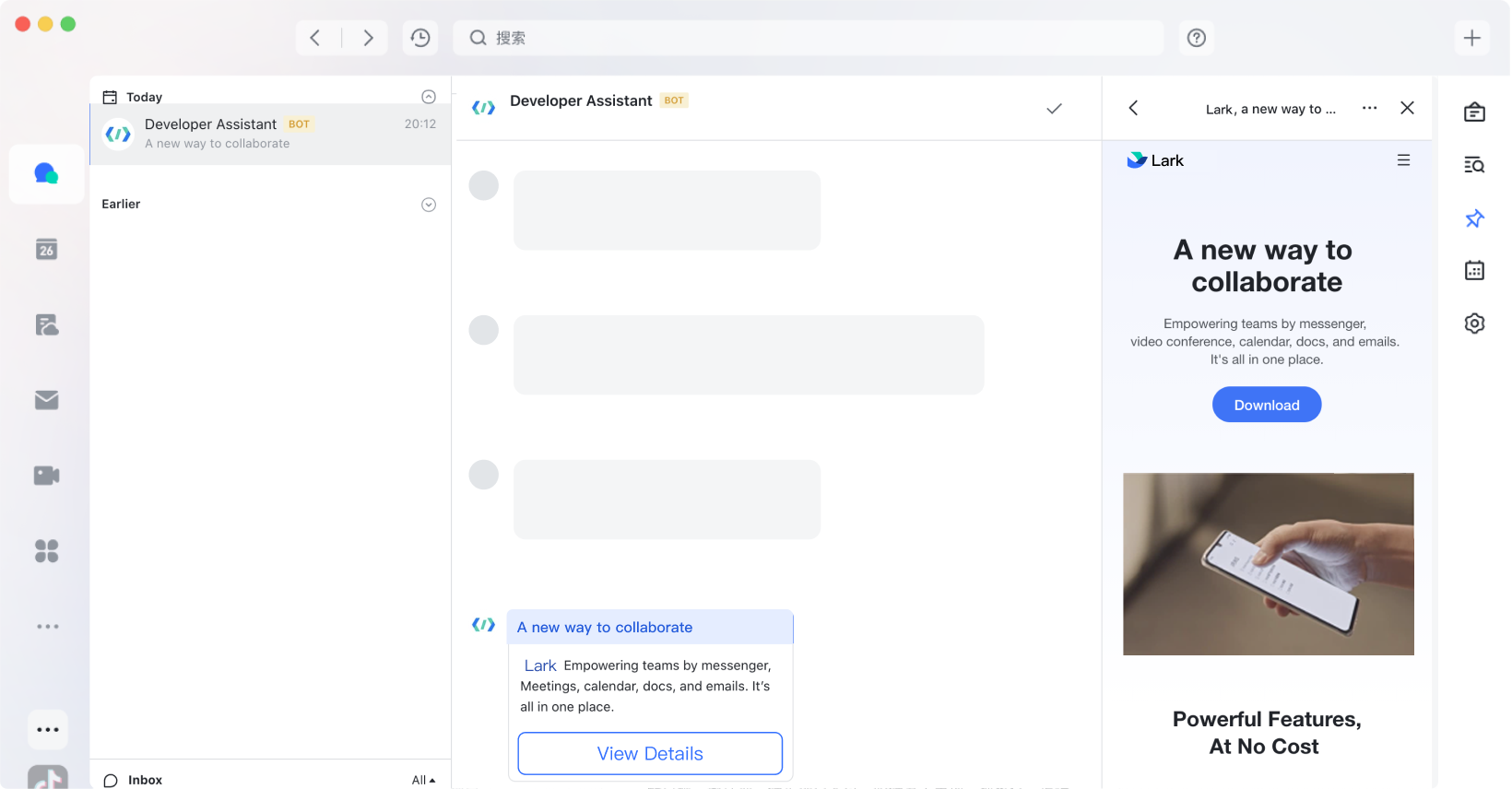
Task: Open the All filter dropdown
Action: pos(423,780)
